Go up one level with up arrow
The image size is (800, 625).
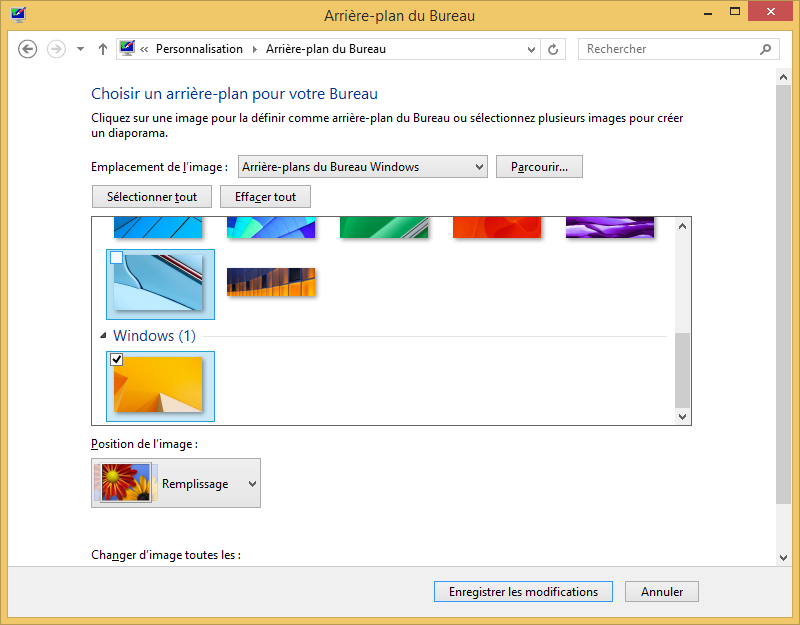[x=103, y=49]
